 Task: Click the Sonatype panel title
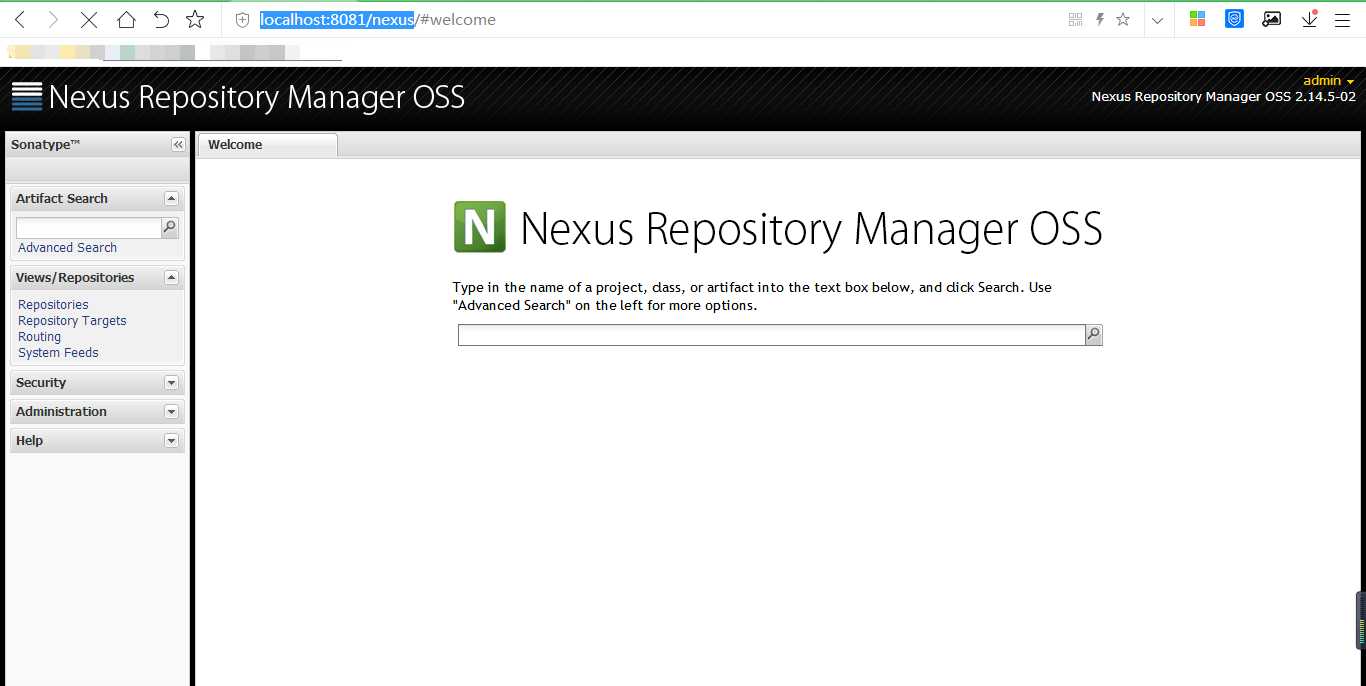45,145
